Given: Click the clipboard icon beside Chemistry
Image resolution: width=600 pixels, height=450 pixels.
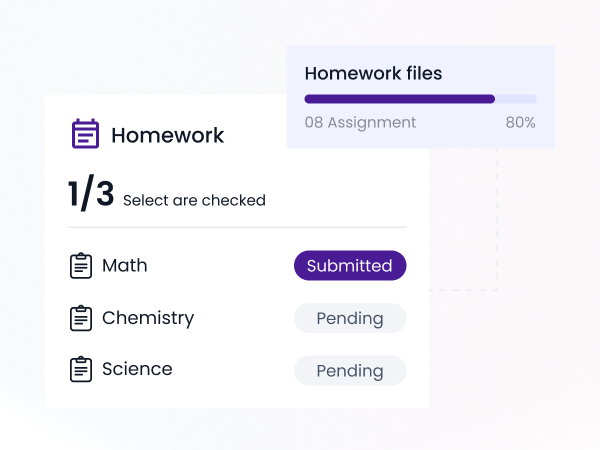Looking at the screenshot, I should tap(81, 318).
